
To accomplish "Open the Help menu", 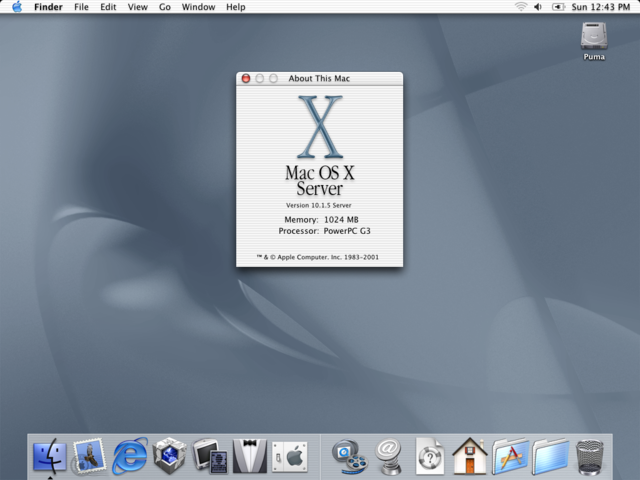I will 236,7.
